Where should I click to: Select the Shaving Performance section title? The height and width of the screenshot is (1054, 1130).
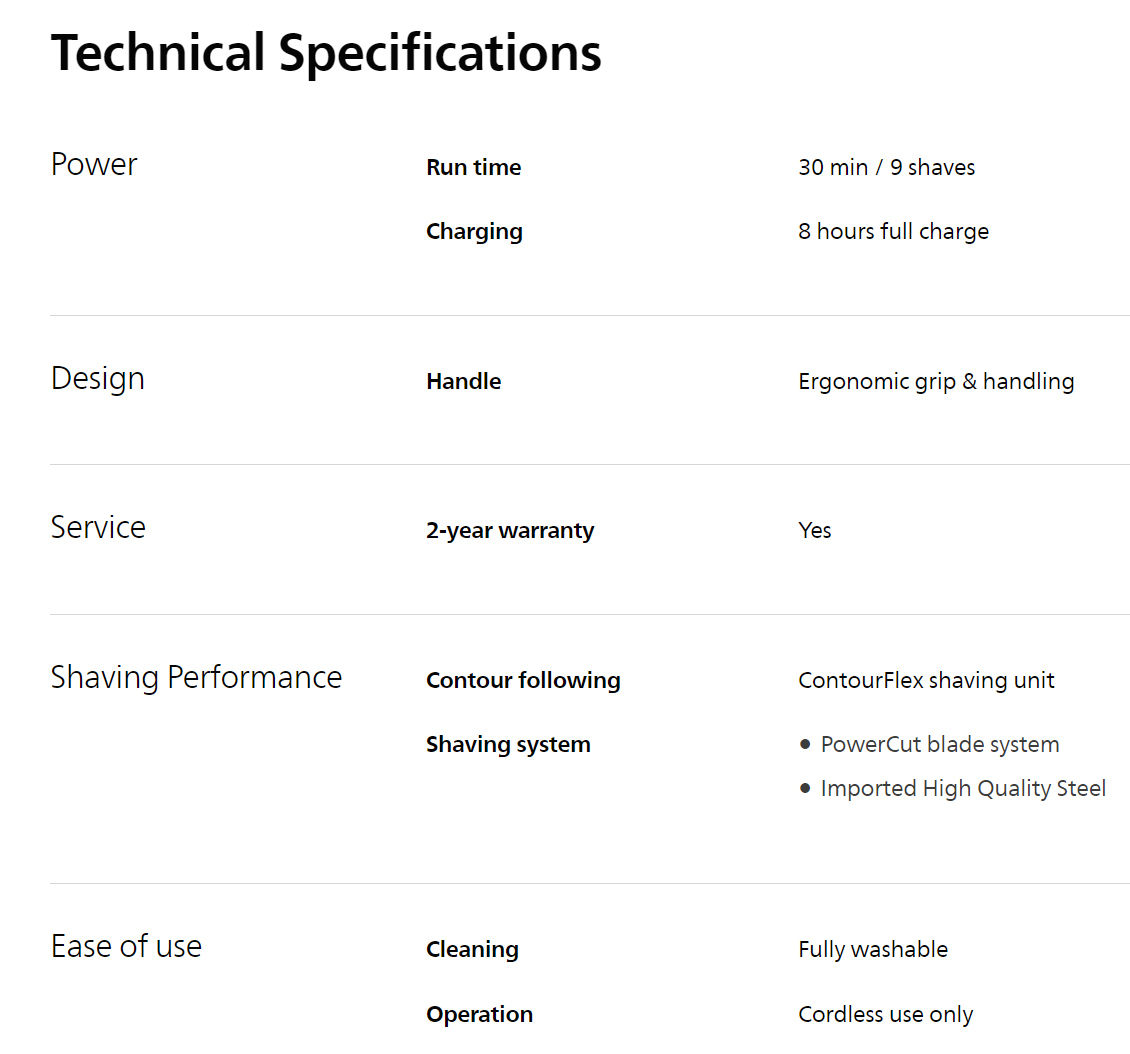[196, 678]
